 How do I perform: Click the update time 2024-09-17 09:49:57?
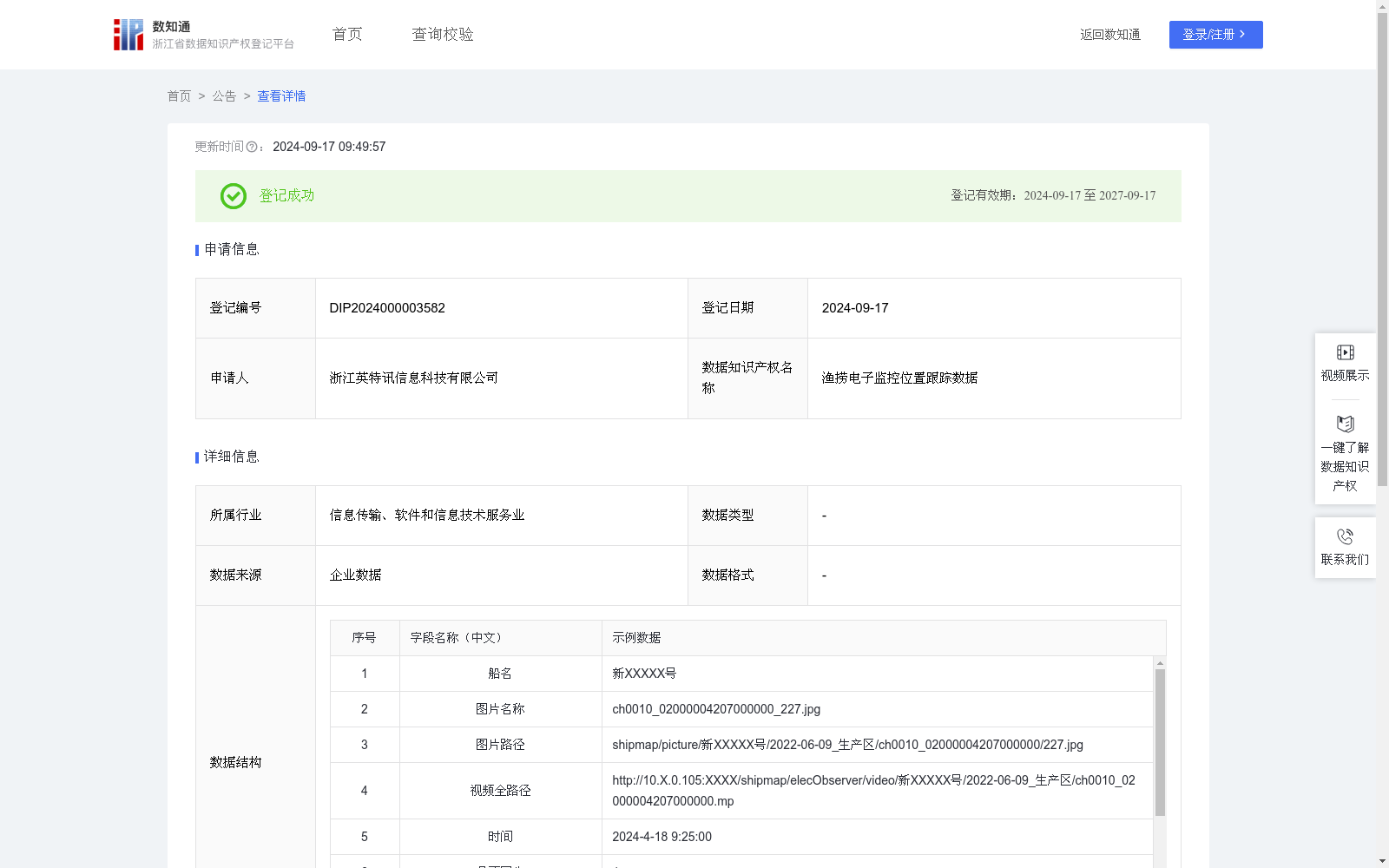pyautogui.click(x=329, y=147)
